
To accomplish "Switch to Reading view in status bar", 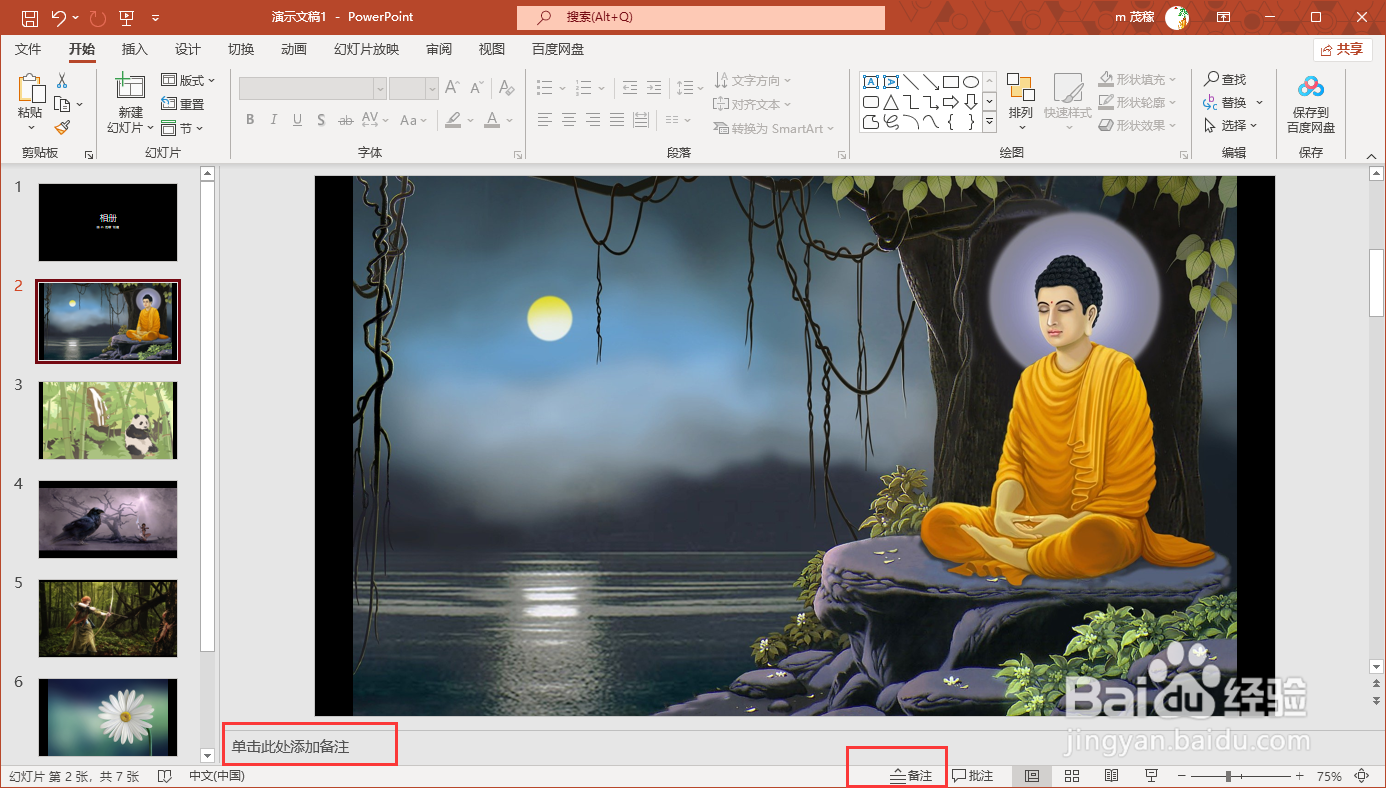I will click(1111, 775).
